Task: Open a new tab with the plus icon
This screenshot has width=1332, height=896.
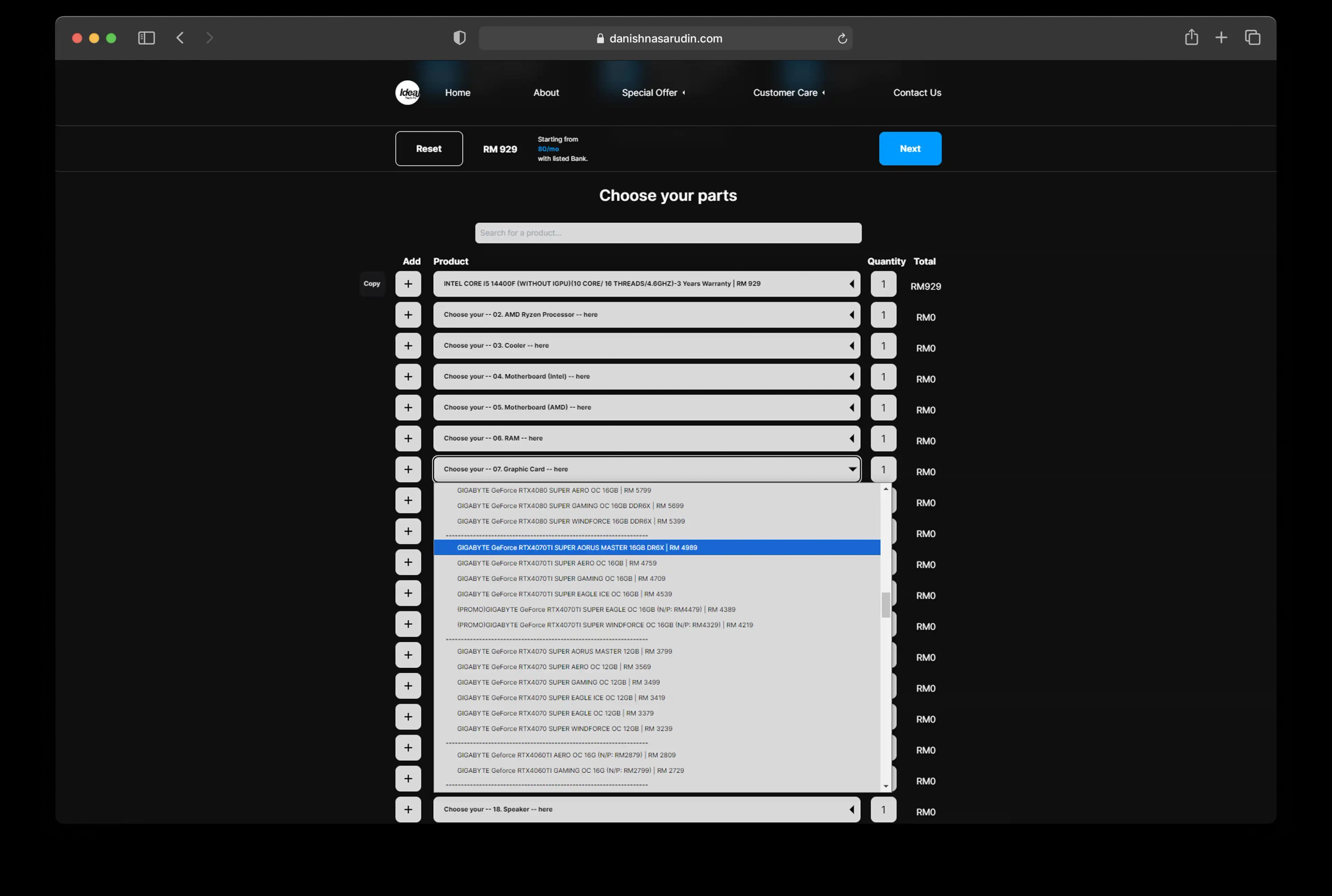Action: (x=1221, y=38)
